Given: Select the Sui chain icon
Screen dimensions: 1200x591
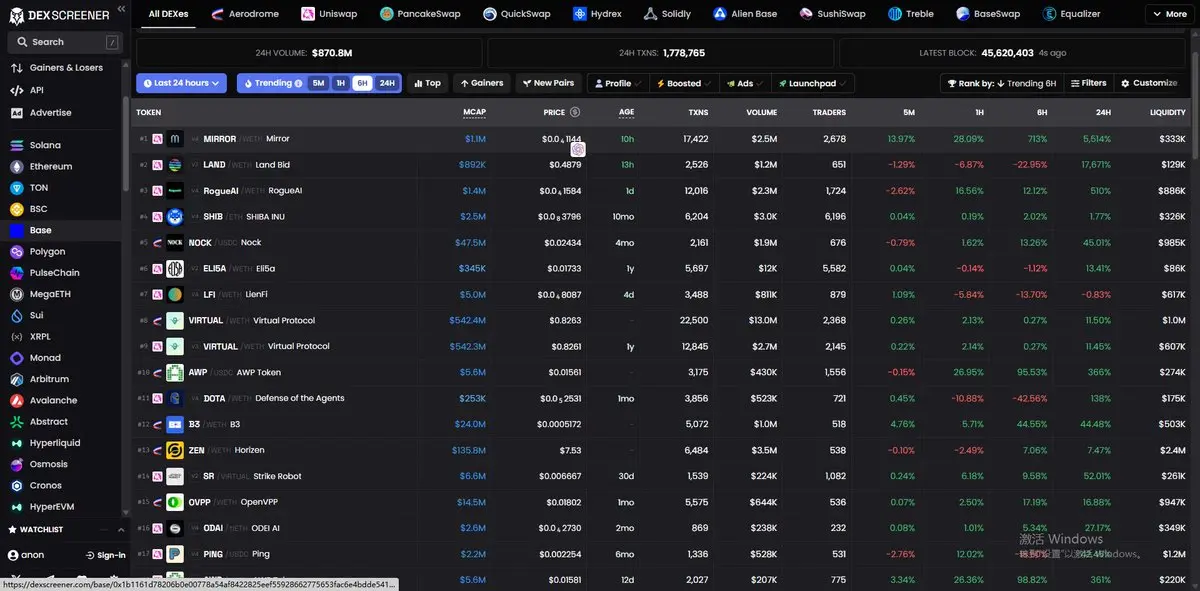Looking at the screenshot, I should point(16,315).
